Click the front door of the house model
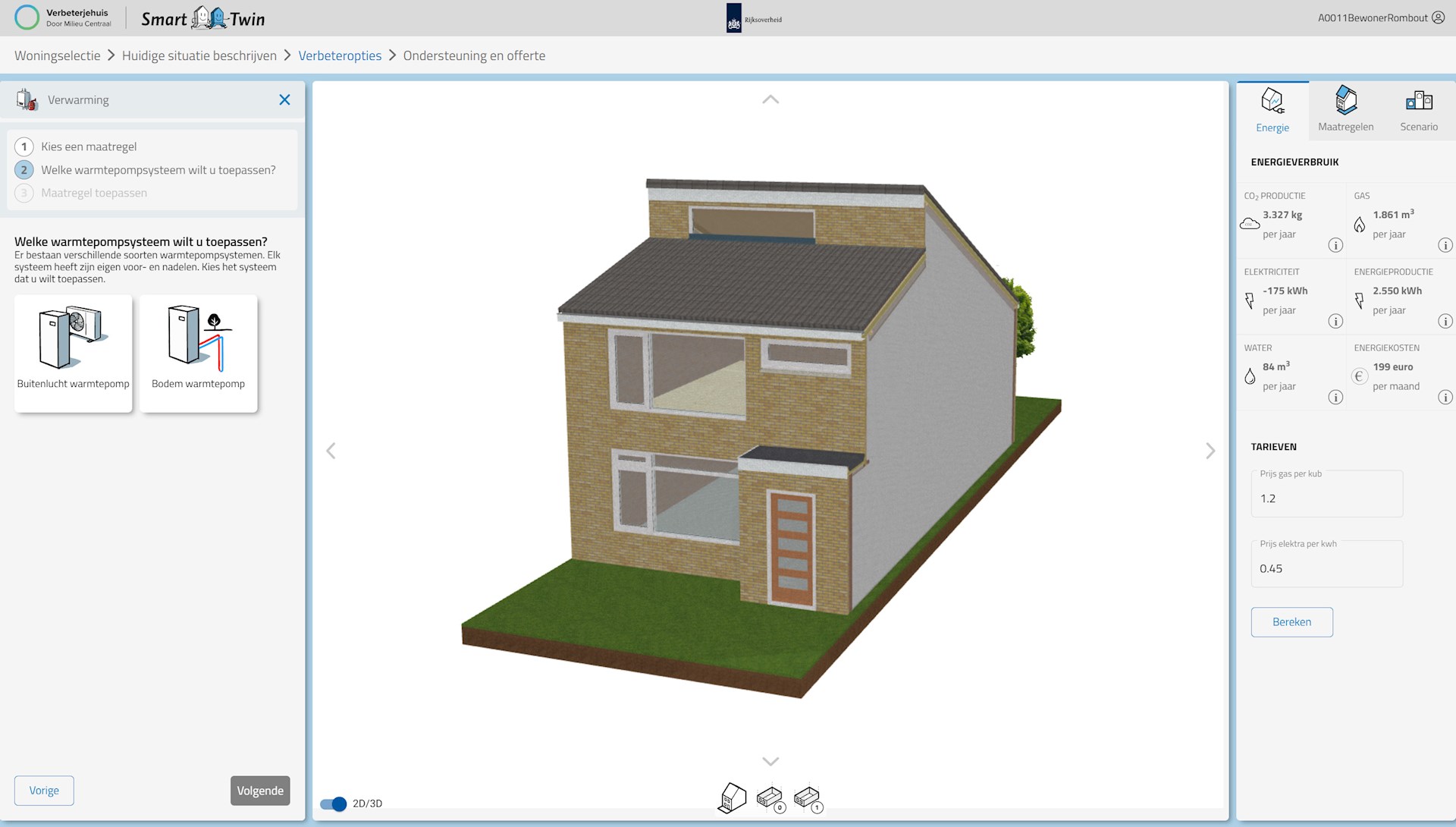 pos(792,550)
